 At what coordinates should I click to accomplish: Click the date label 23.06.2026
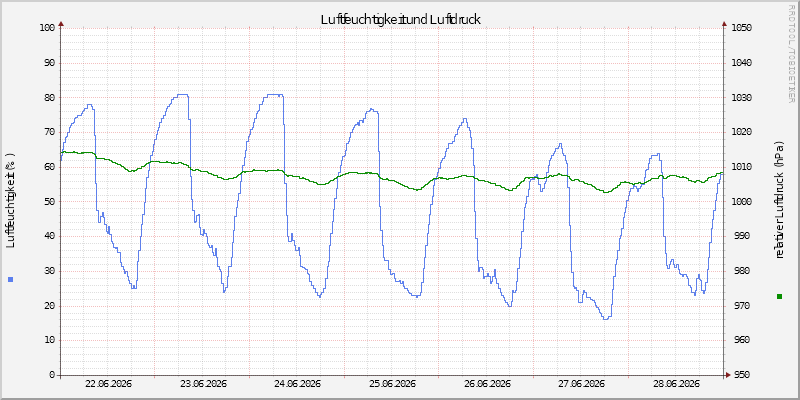tap(203, 384)
